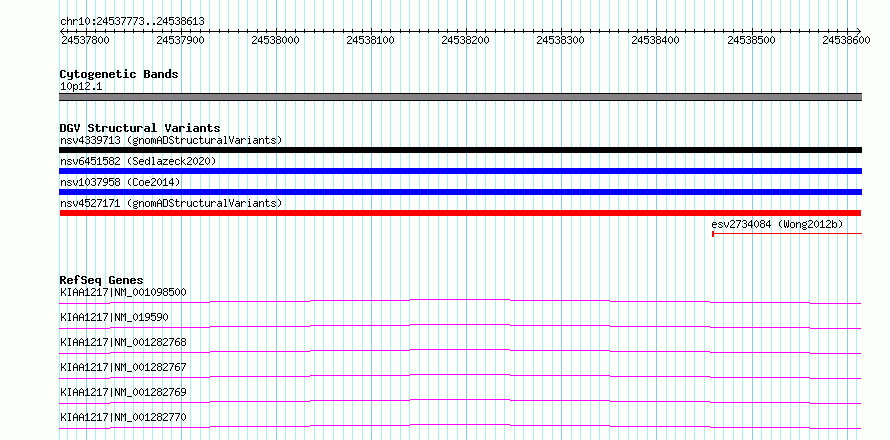This screenshot has width=890, height=440.
Task: Click the red nsv4527171 variant bar
Action: pyautogui.click(x=460, y=213)
